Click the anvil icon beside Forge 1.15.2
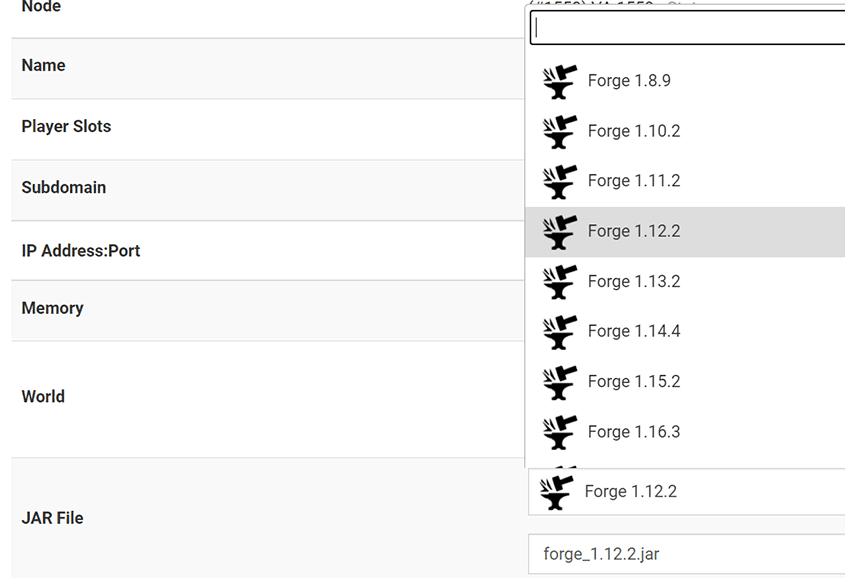The width and height of the screenshot is (845, 578). (x=560, y=382)
